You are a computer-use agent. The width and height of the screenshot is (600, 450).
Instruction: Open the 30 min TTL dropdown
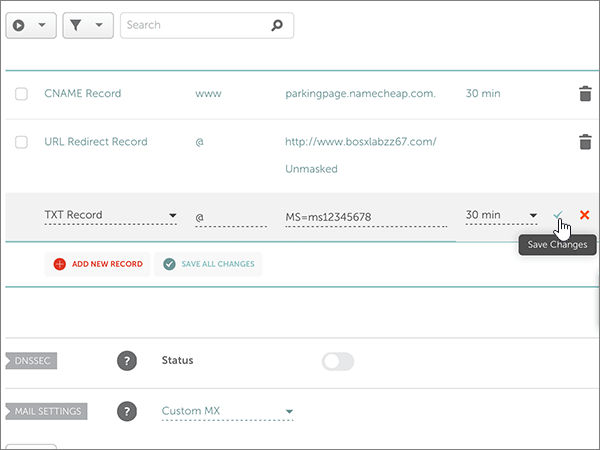coord(501,215)
